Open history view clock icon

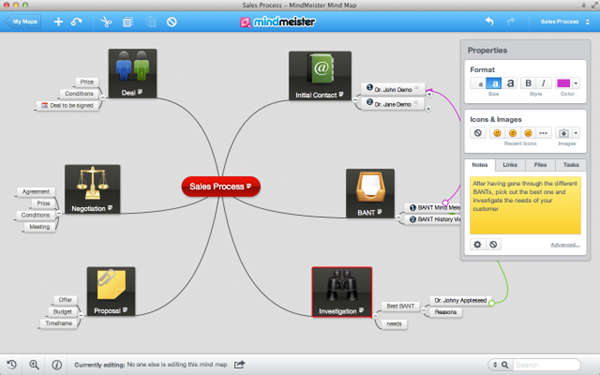(11, 365)
